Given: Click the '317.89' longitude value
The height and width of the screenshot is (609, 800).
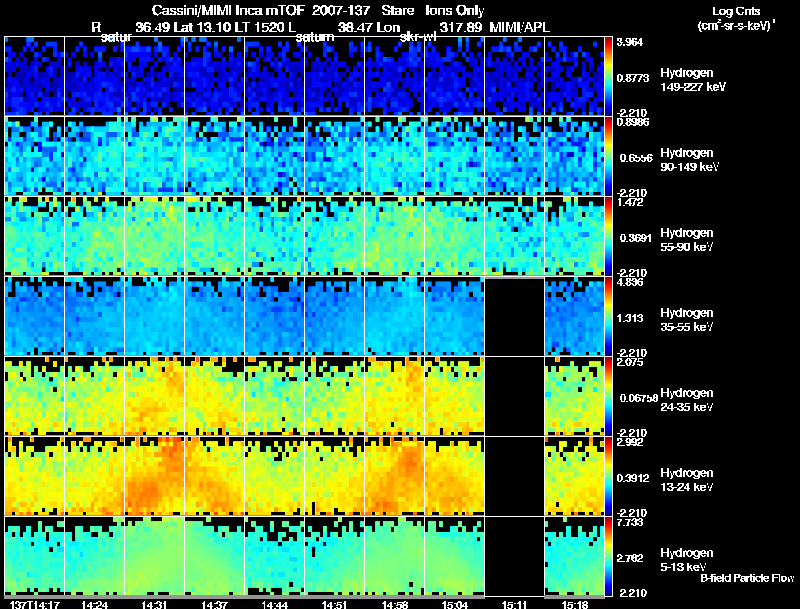Looking at the screenshot, I should (461, 27).
